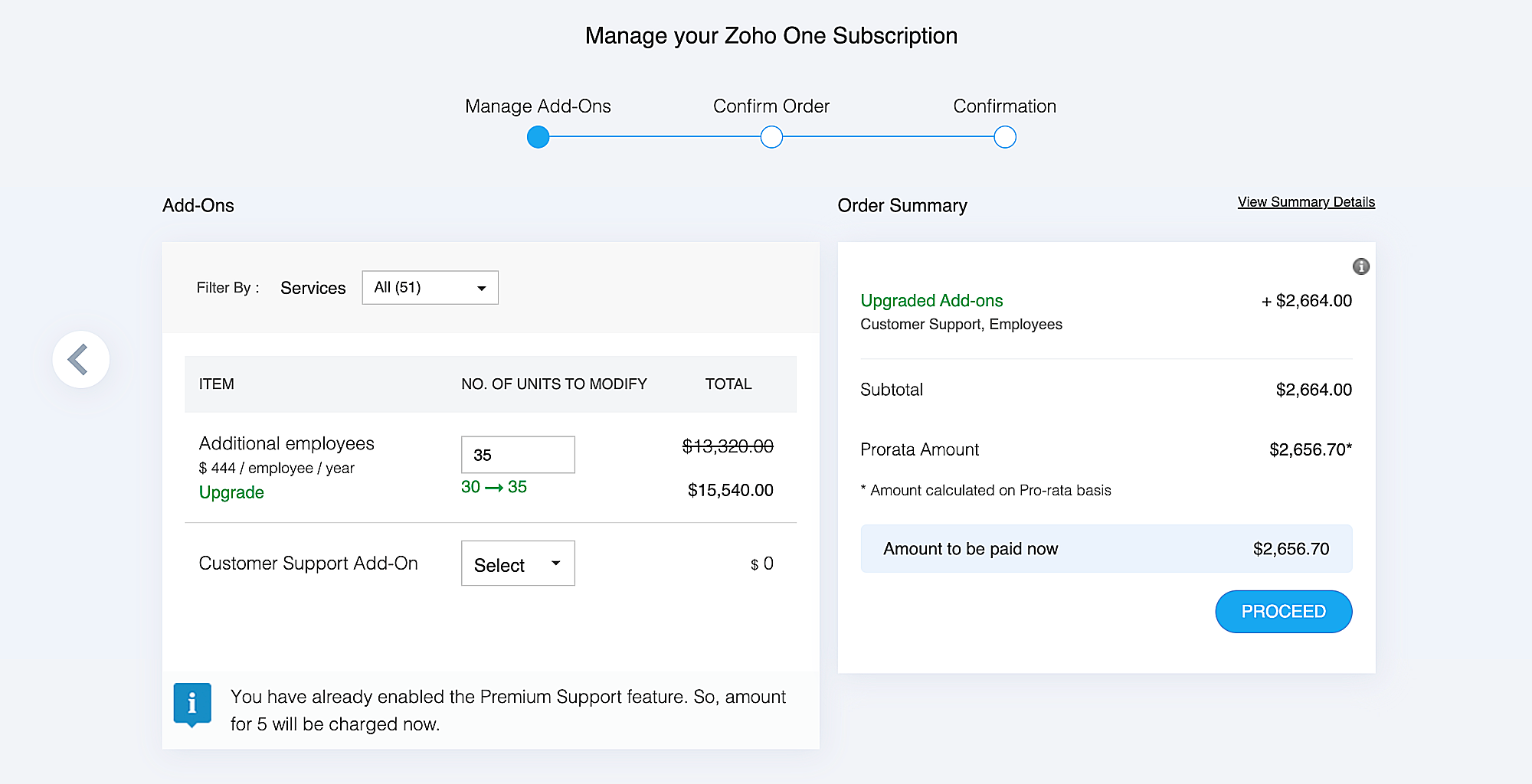Click the Customer Support Add-On item name
This screenshot has height=784, width=1532.
[308, 563]
